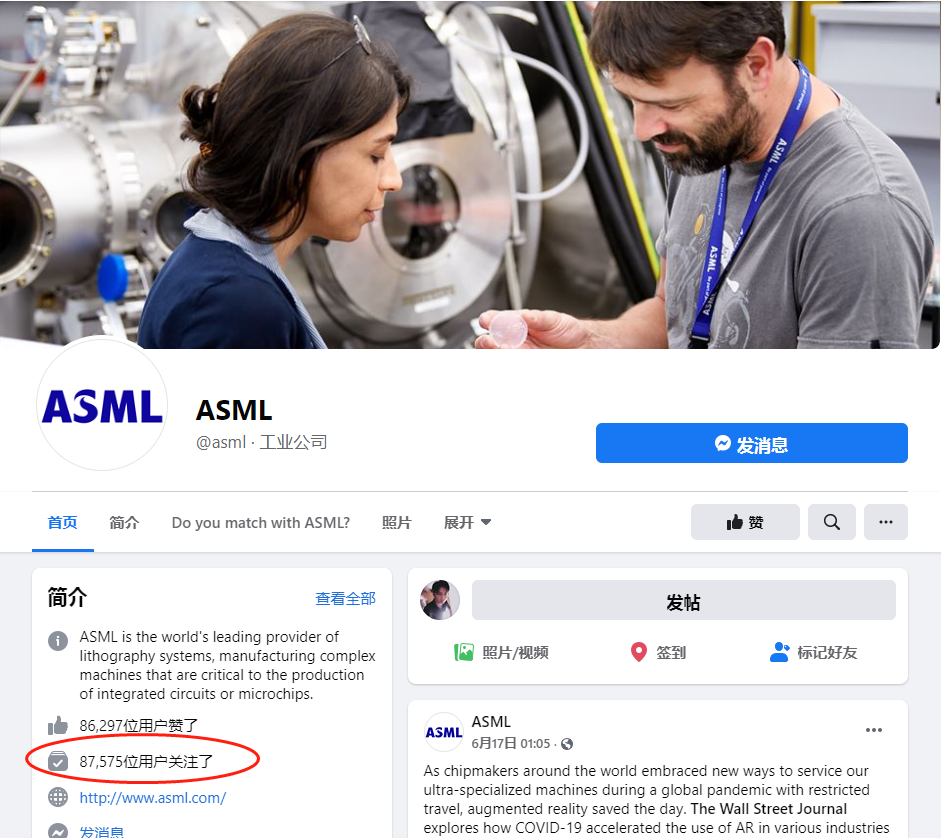Screen dimensions: 941x838
Task: Click 查看全部 link in the intro card
Action: (345, 598)
